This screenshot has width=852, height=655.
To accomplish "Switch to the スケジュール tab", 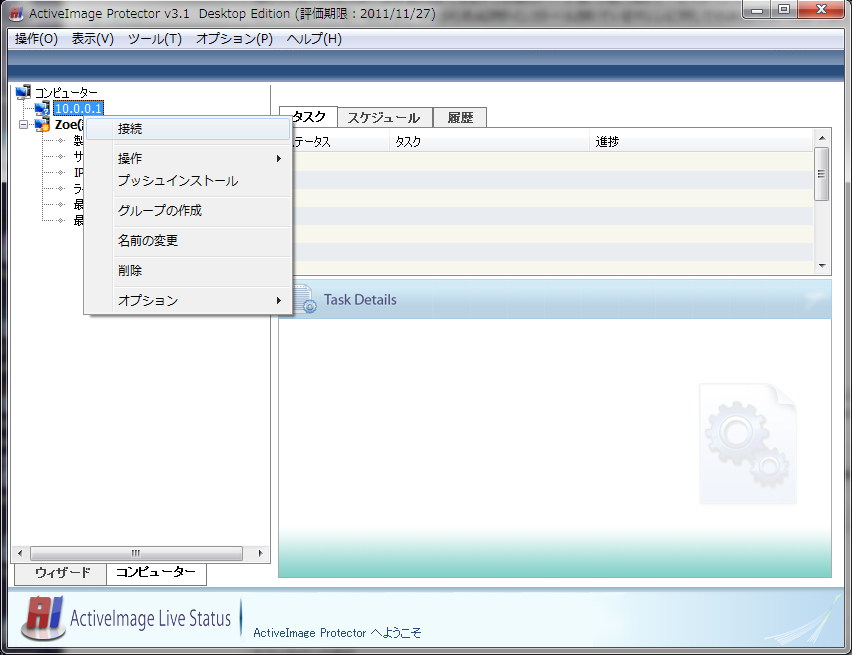I will 385,117.
